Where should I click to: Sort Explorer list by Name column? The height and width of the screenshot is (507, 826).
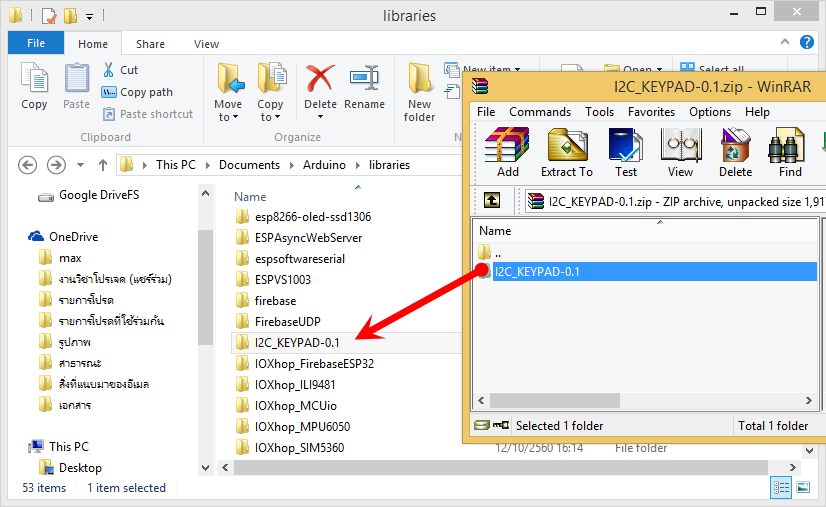[250, 197]
